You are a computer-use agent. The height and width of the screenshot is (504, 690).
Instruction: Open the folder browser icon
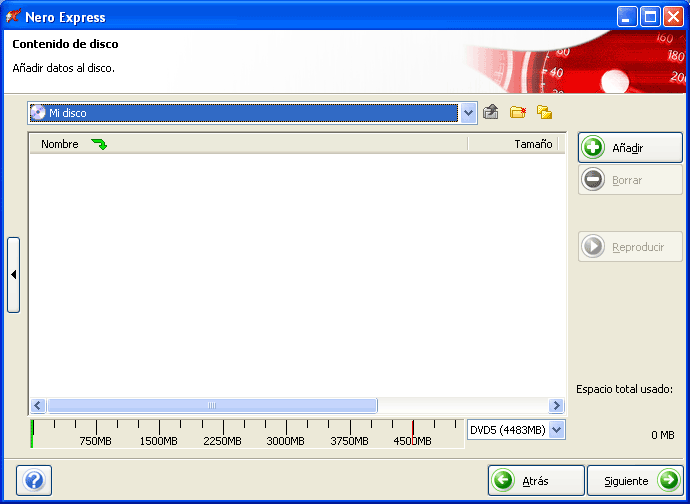pyautogui.click(x=544, y=112)
